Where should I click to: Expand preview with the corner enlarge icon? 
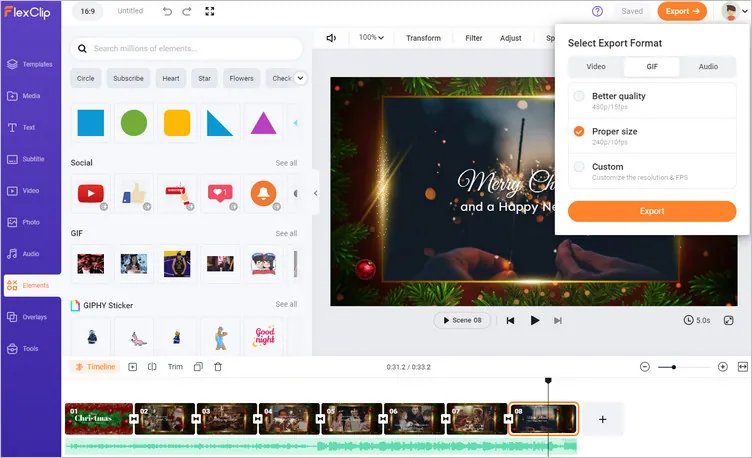point(728,320)
